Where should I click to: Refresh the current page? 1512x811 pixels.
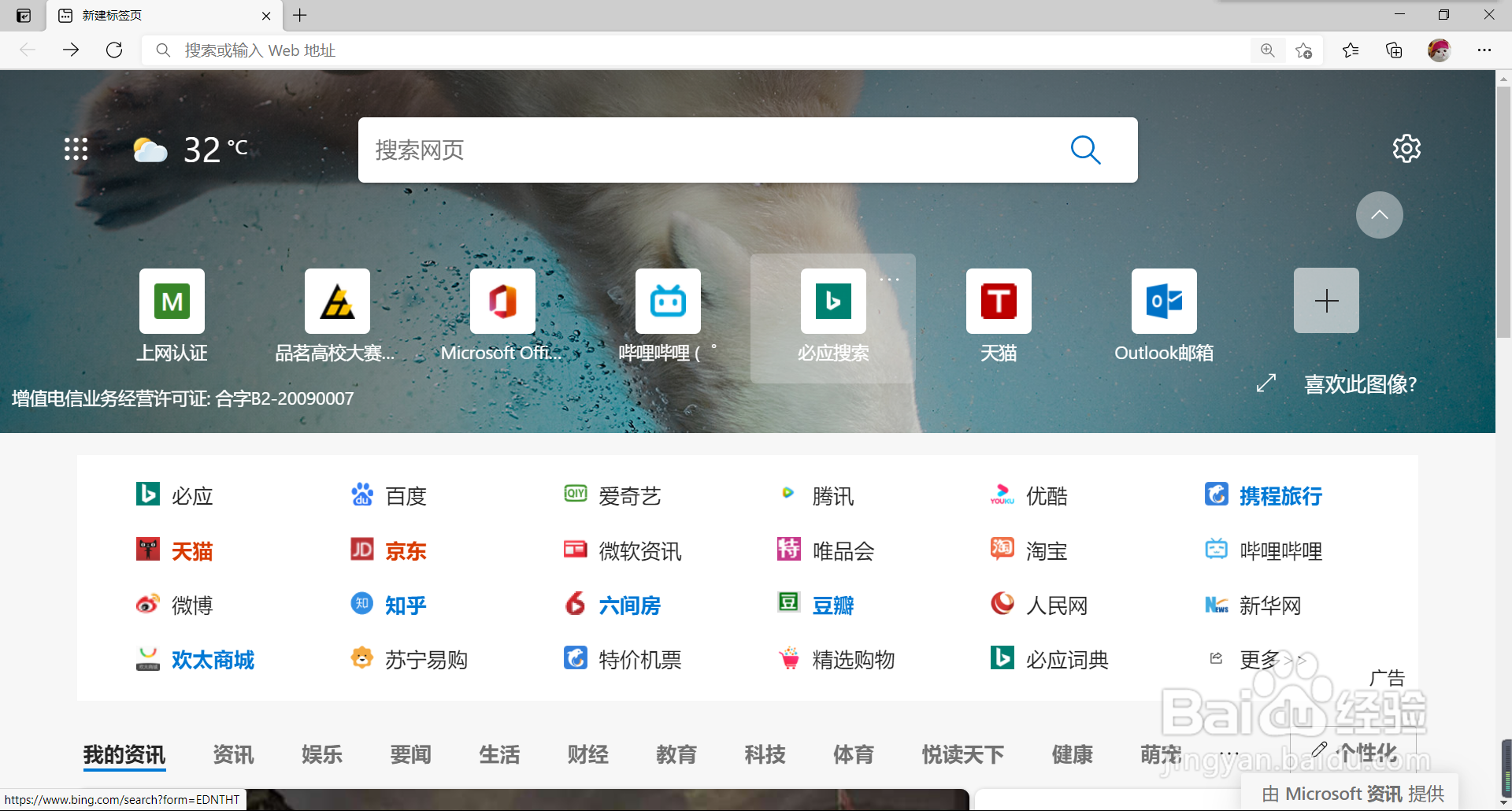point(114,50)
